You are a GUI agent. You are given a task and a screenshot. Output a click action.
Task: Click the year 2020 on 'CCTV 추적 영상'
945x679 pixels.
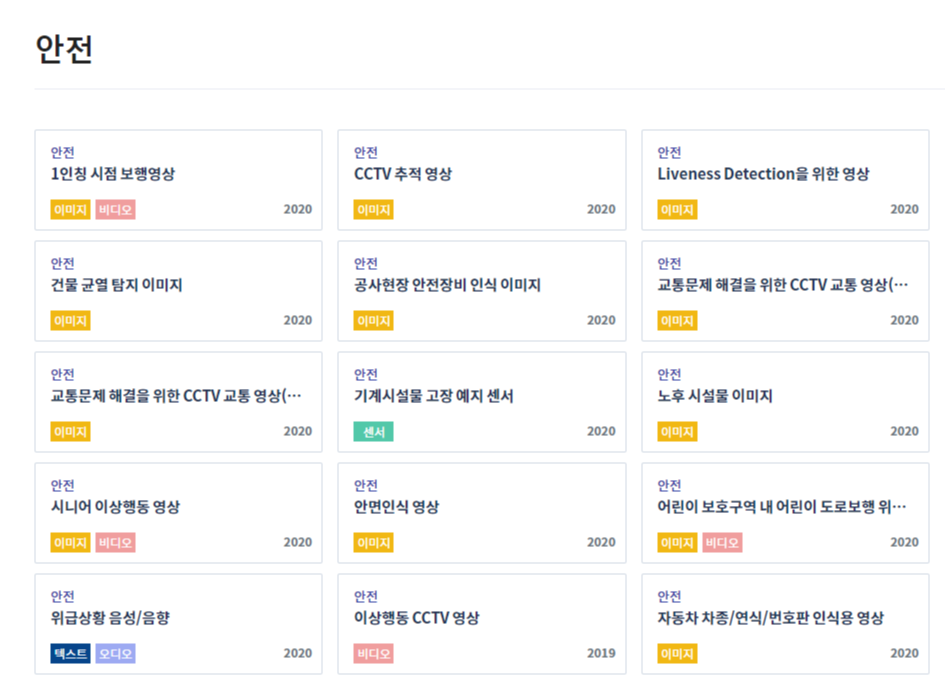coord(601,209)
